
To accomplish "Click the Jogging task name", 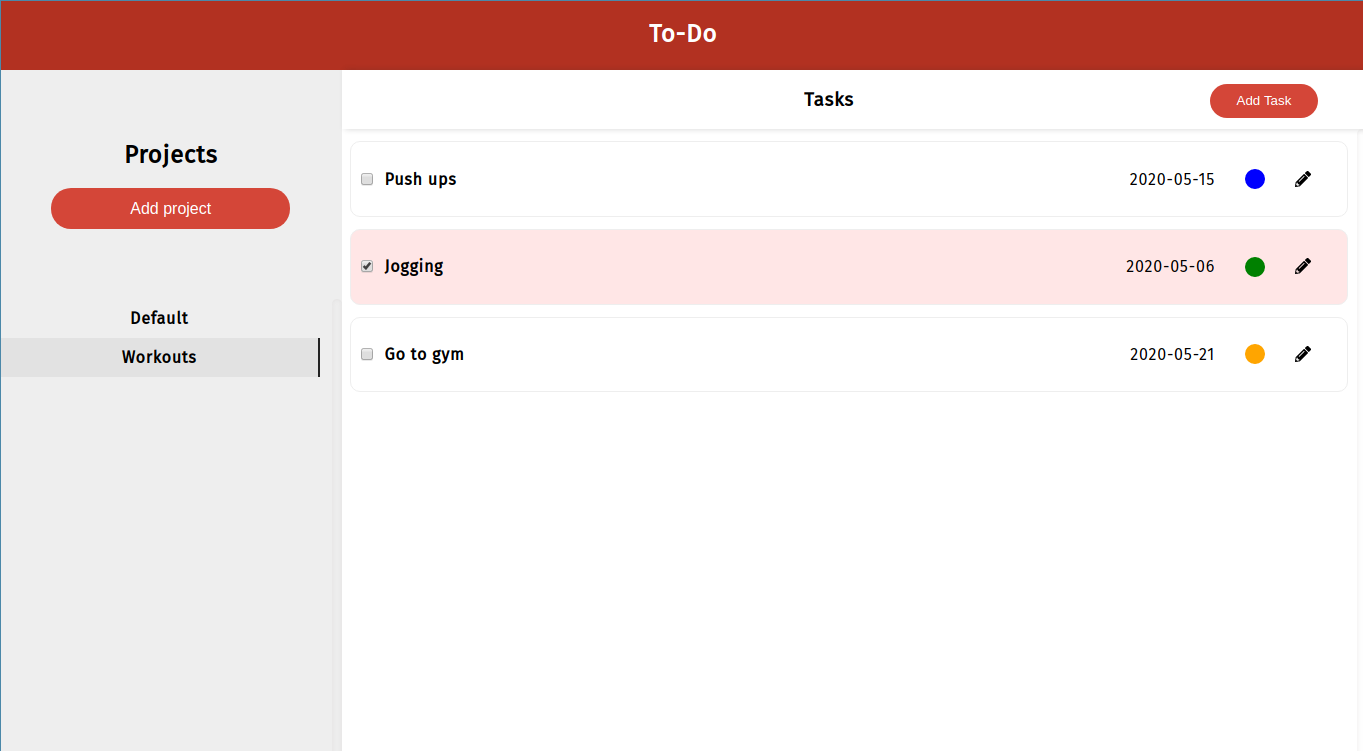I will point(414,265).
